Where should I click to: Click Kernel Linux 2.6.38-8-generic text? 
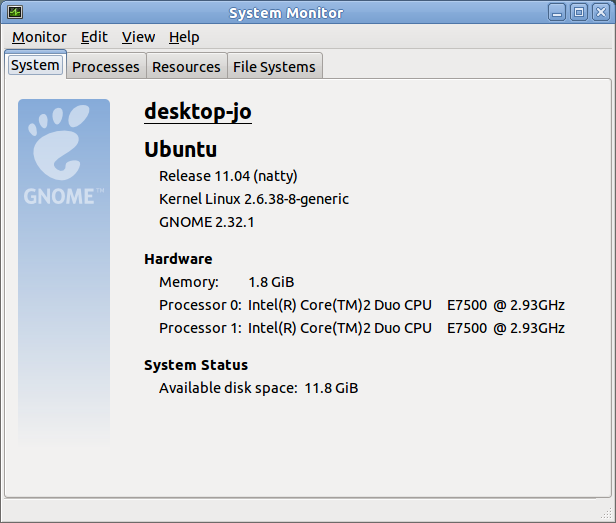pyautogui.click(x=254, y=199)
